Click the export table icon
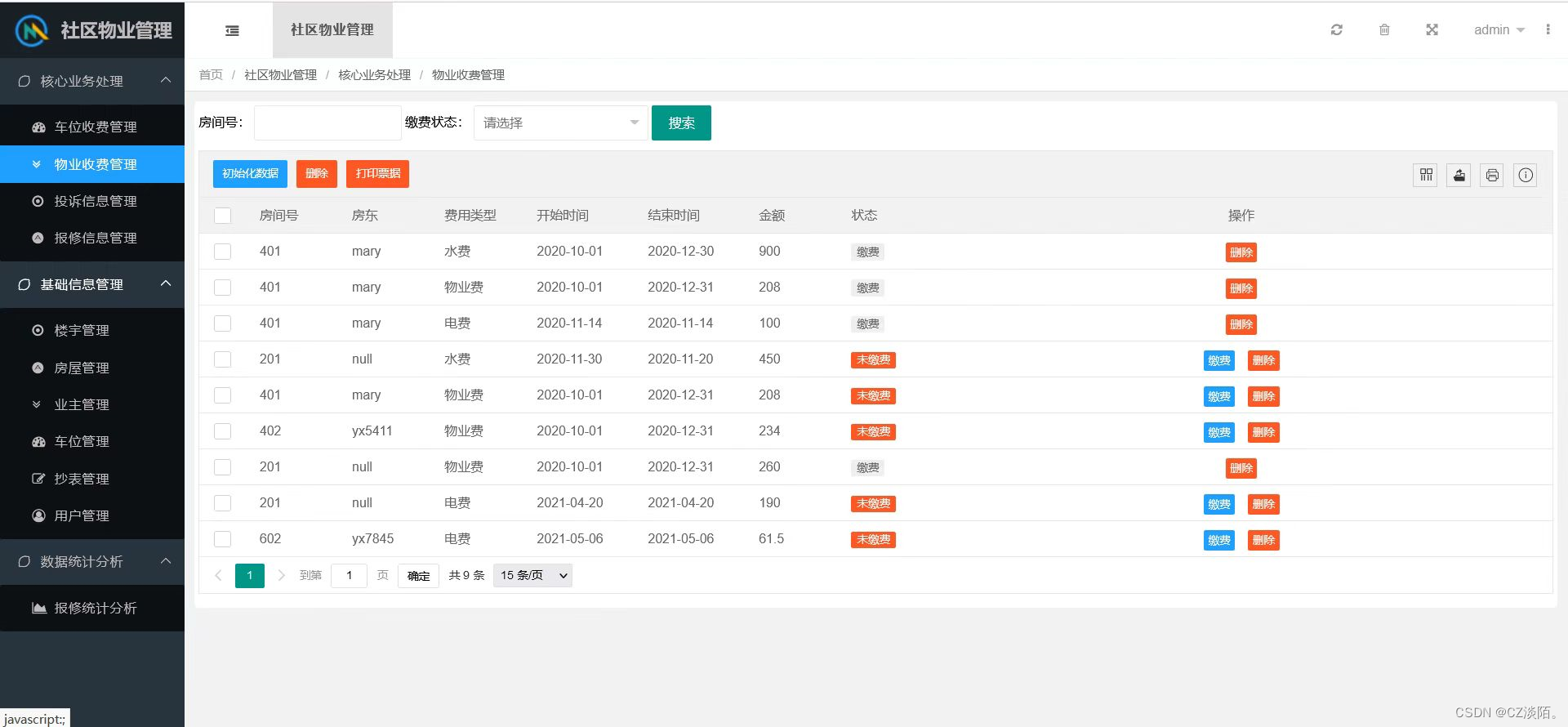The width and height of the screenshot is (1568, 727). click(1459, 175)
